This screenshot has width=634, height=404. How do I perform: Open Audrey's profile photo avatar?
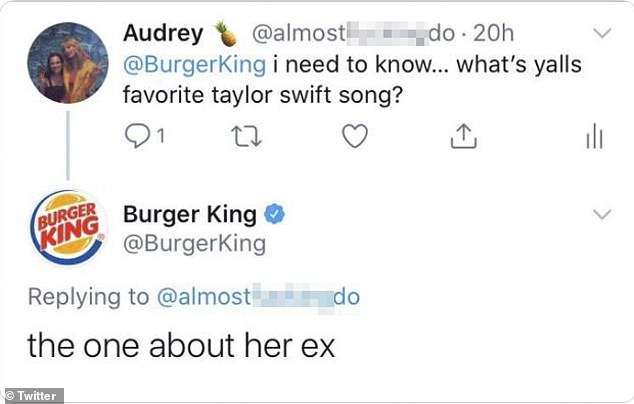pos(67,62)
